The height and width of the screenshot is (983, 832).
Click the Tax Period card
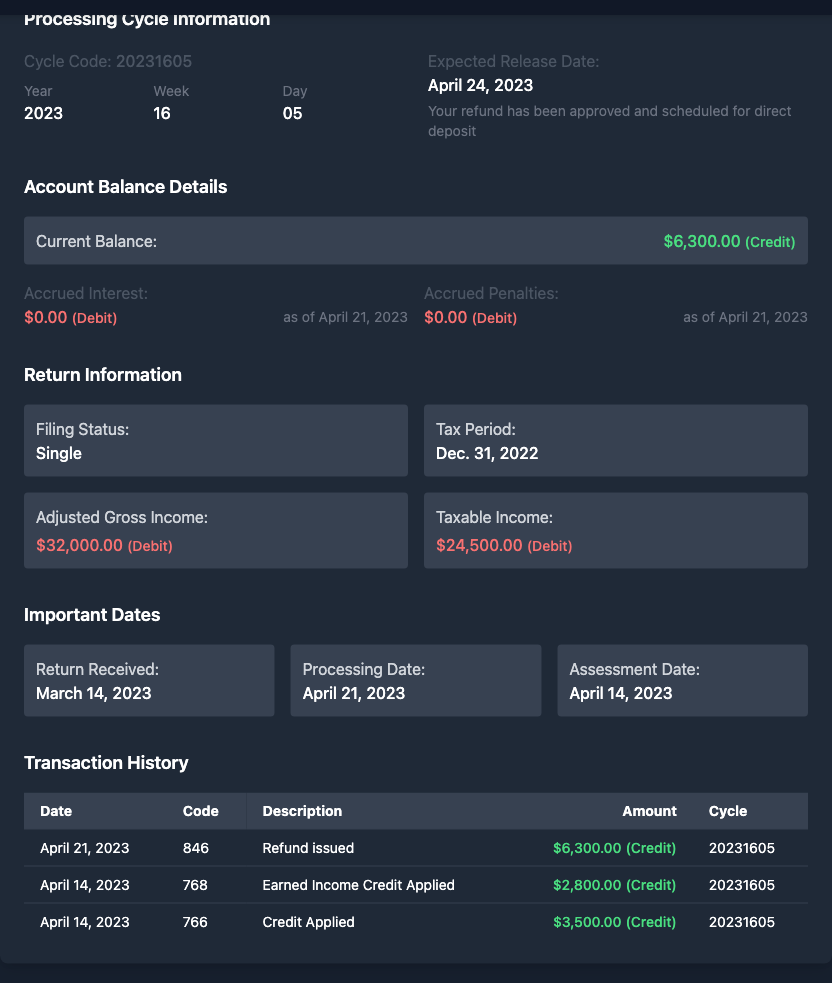tap(615, 441)
